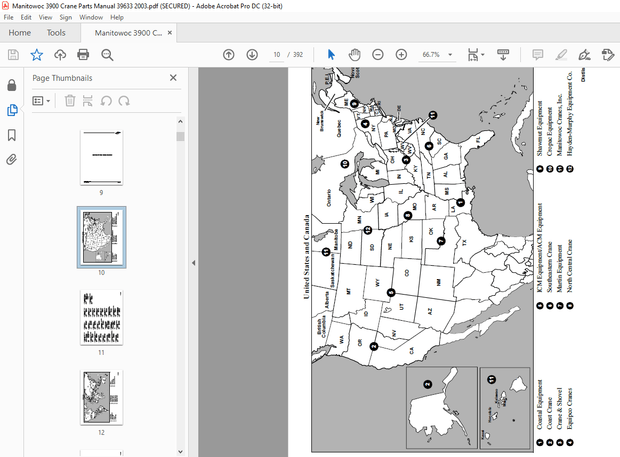Viewport: 620px width, 457px height.
Task: Open the Window menu
Action: tap(91, 17)
